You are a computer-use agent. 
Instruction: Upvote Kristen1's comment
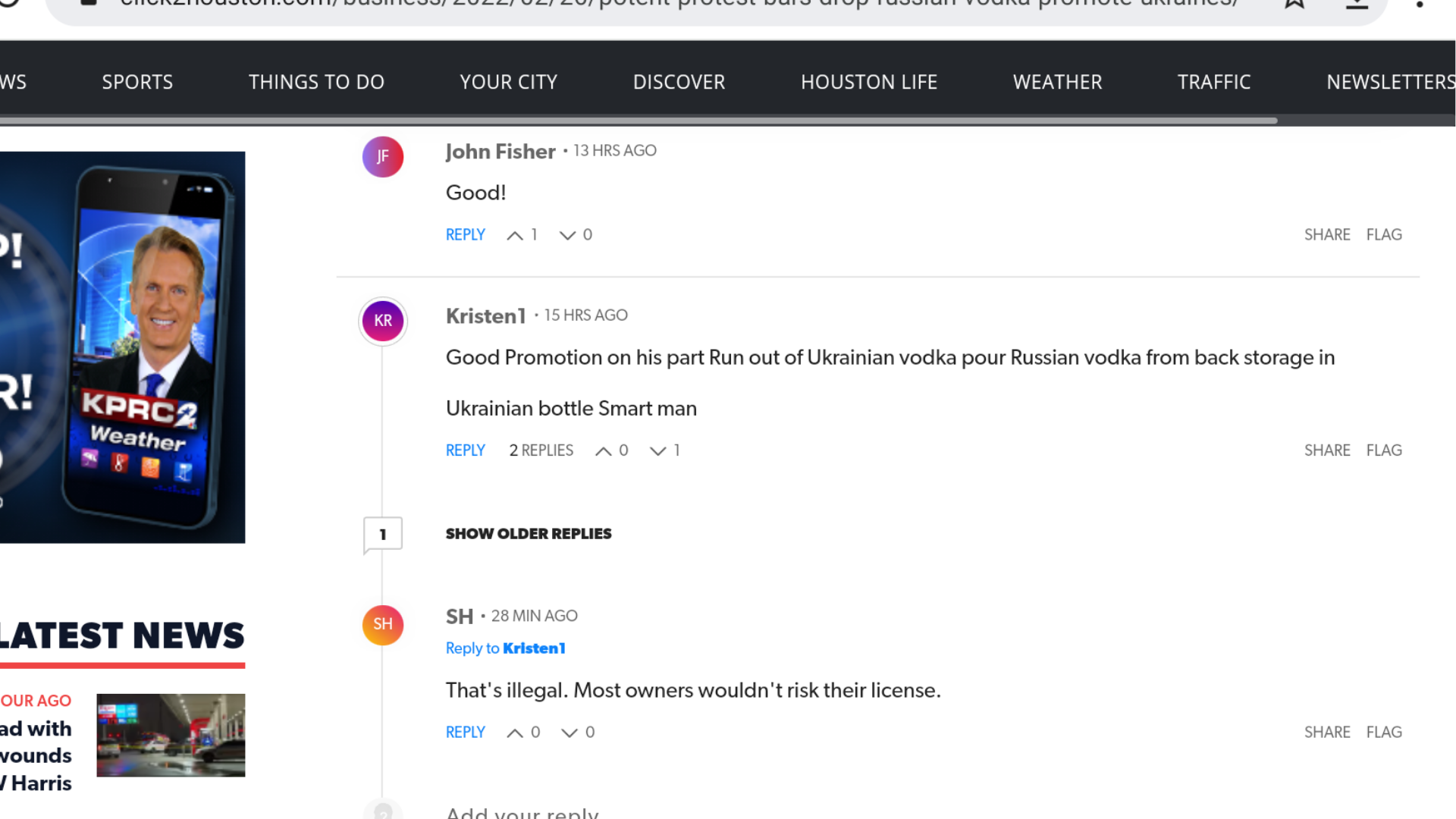point(604,451)
